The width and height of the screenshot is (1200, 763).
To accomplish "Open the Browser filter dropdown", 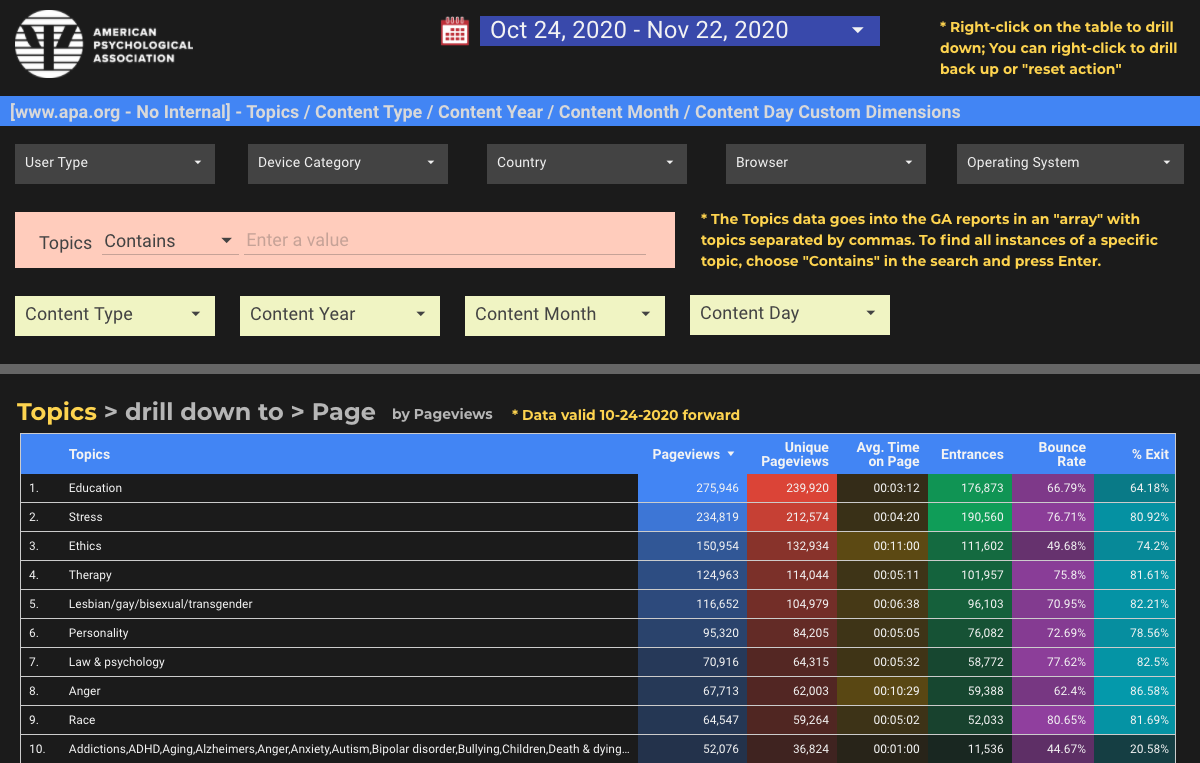I will (825, 163).
